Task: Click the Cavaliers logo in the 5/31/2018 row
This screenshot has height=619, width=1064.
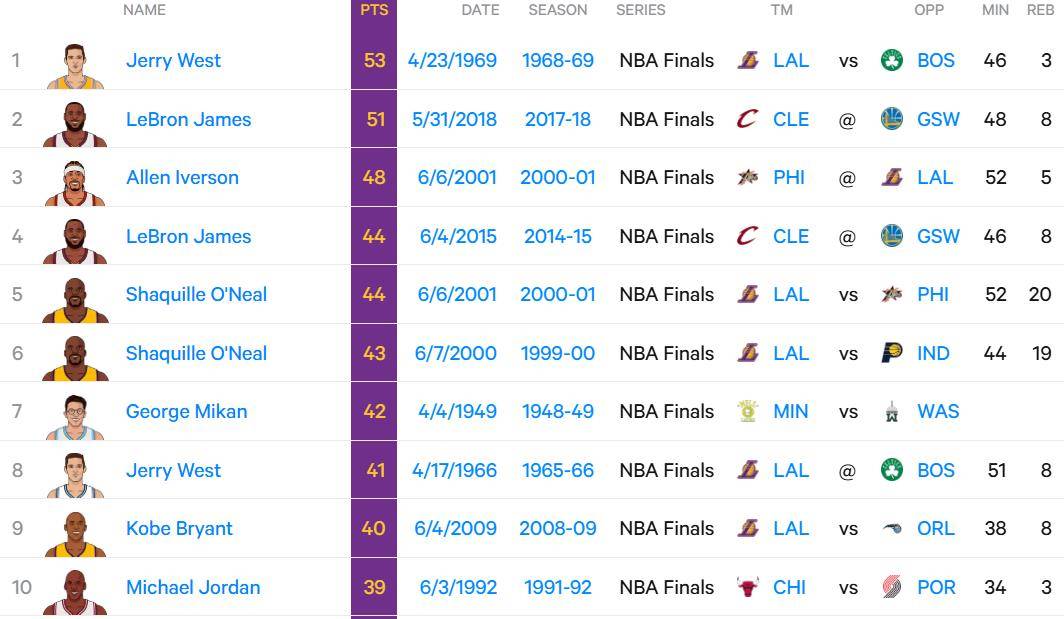Action: coord(747,119)
